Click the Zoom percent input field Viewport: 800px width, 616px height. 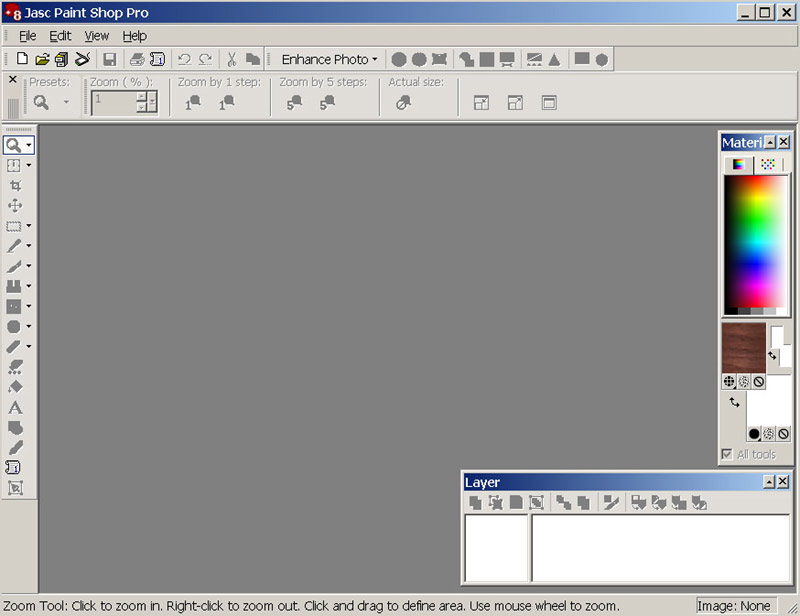tap(113, 102)
